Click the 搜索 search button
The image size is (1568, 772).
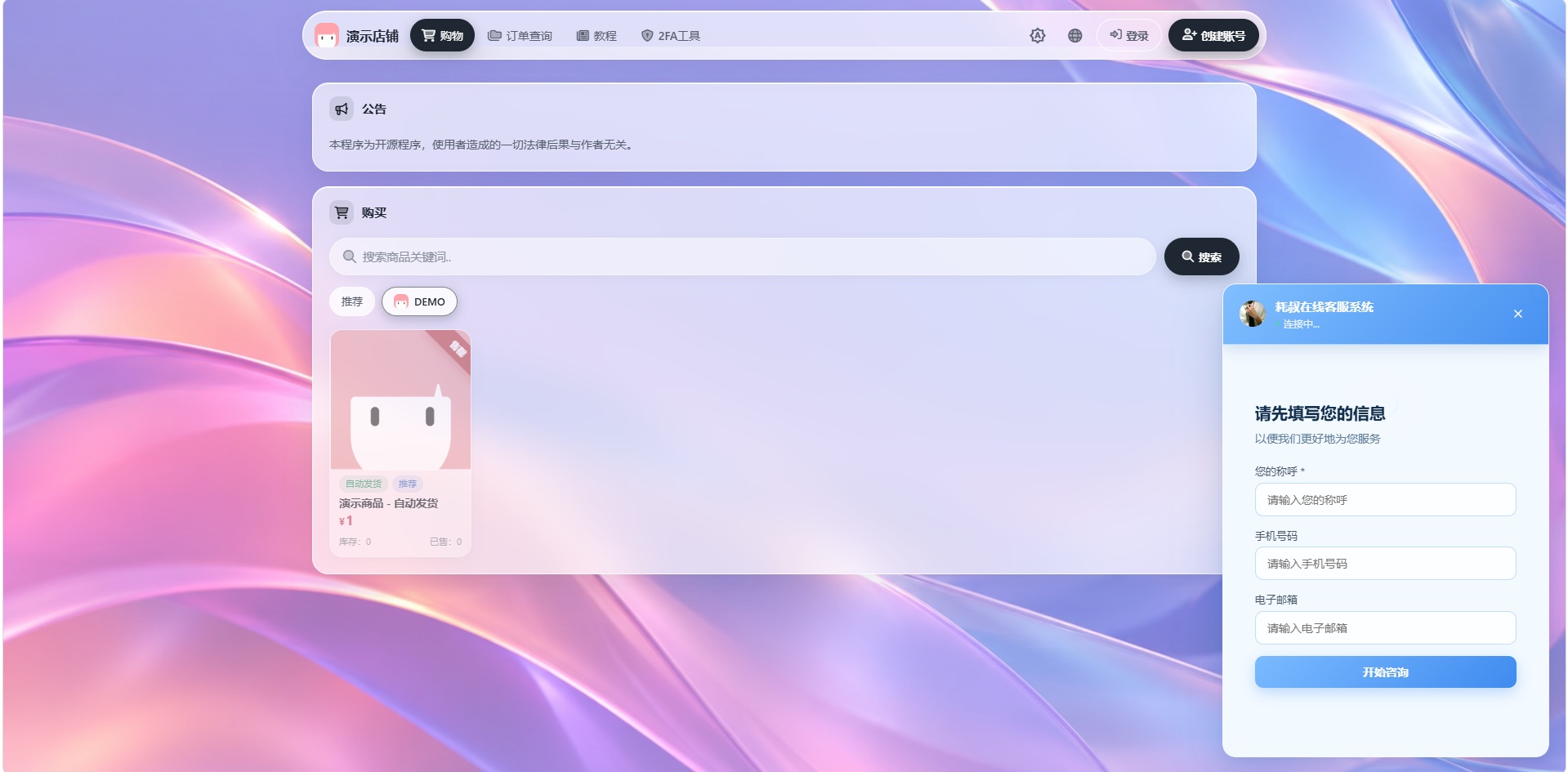coord(1201,257)
